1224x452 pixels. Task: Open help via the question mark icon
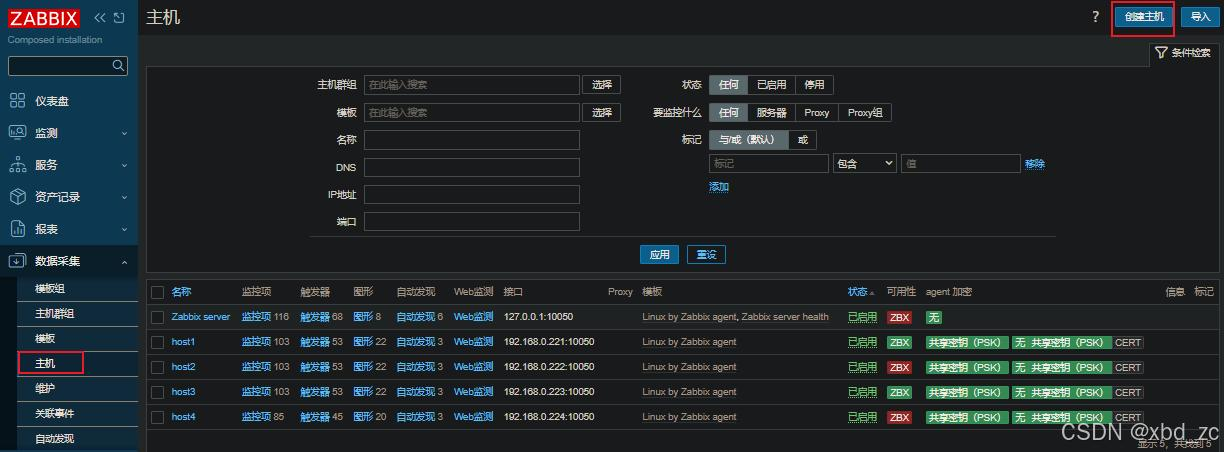[1095, 17]
